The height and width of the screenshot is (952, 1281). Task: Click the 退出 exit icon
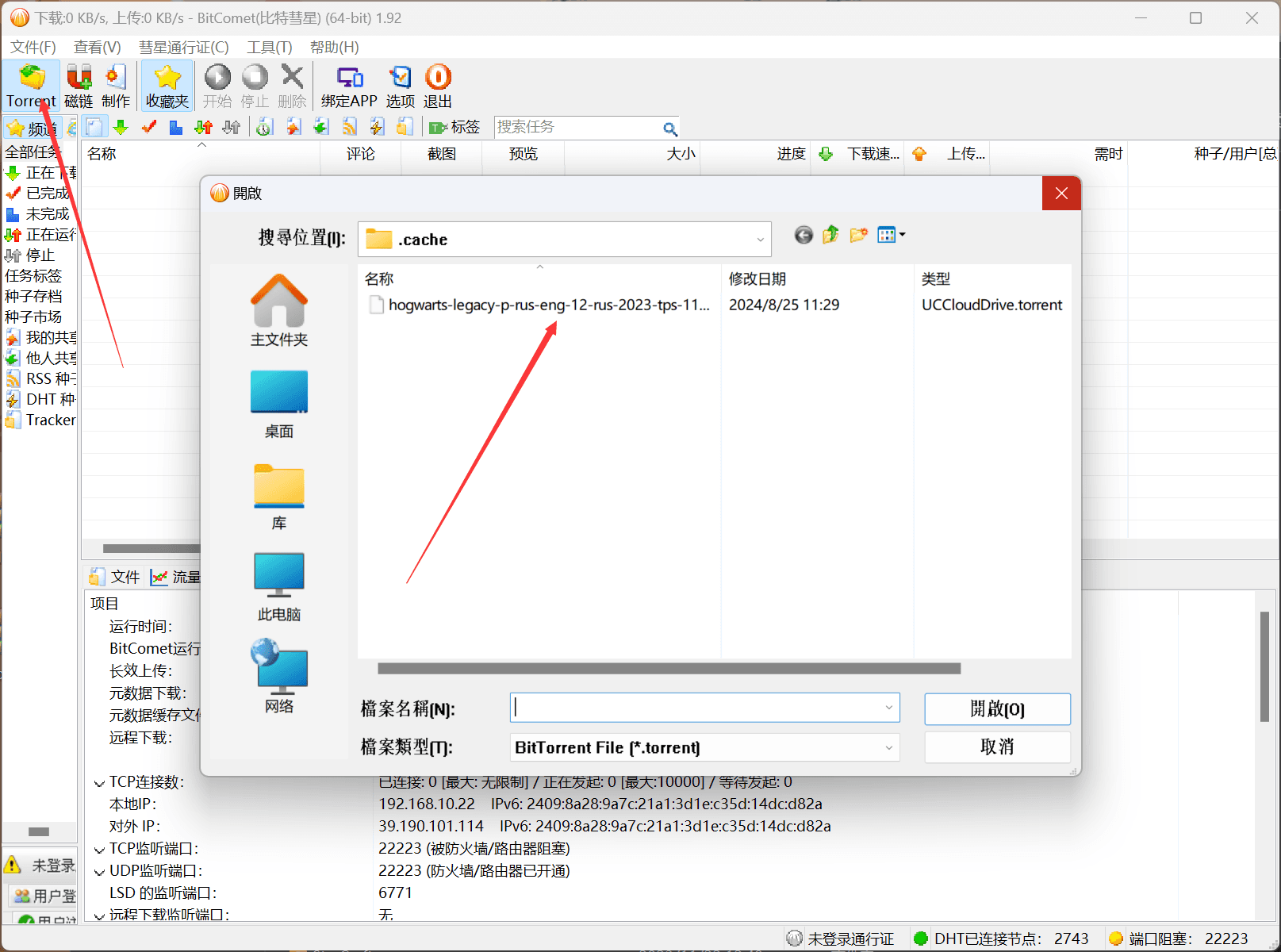[x=438, y=85]
